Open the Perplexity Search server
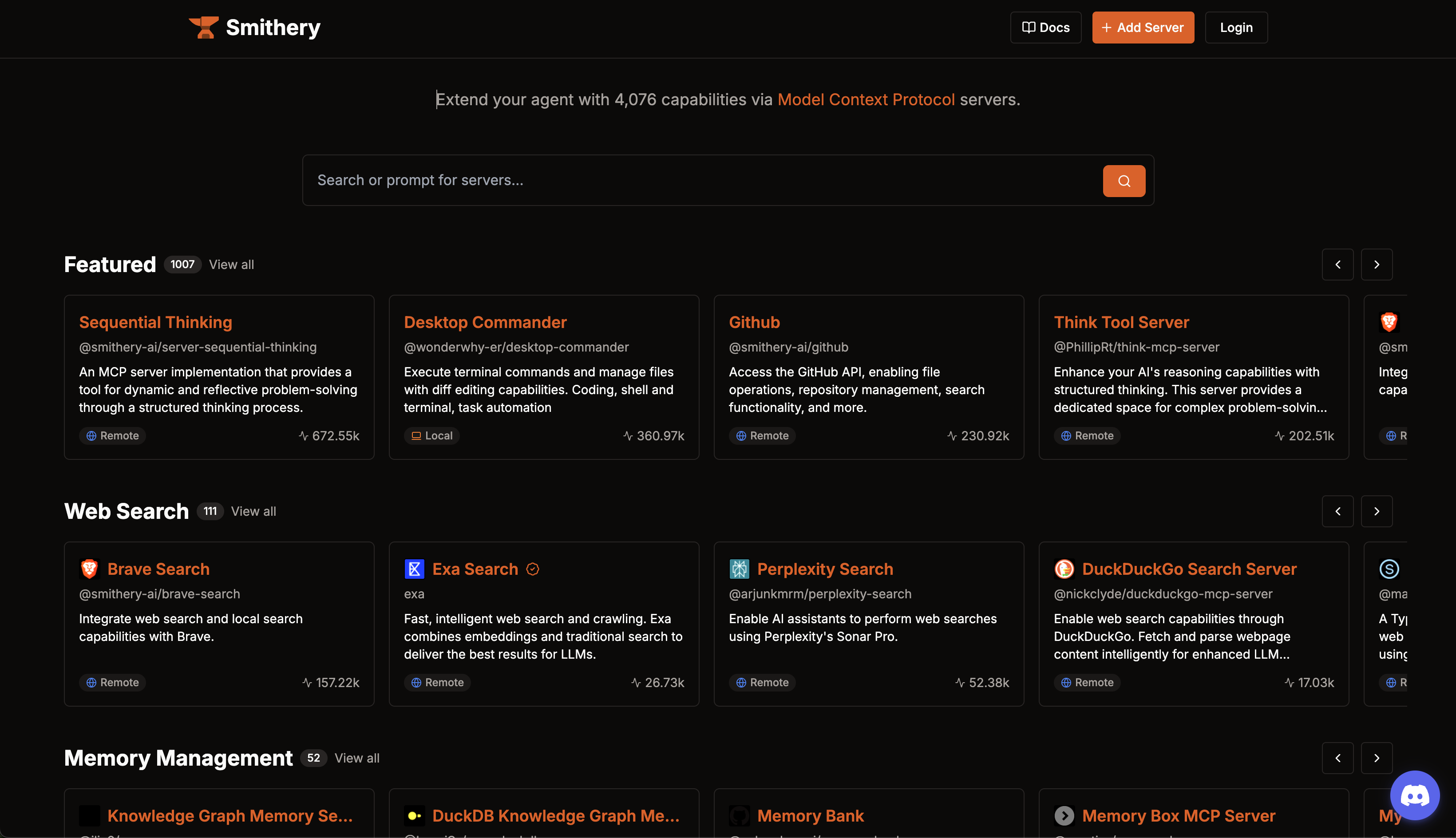1456x838 pixels. click(825, 569)
